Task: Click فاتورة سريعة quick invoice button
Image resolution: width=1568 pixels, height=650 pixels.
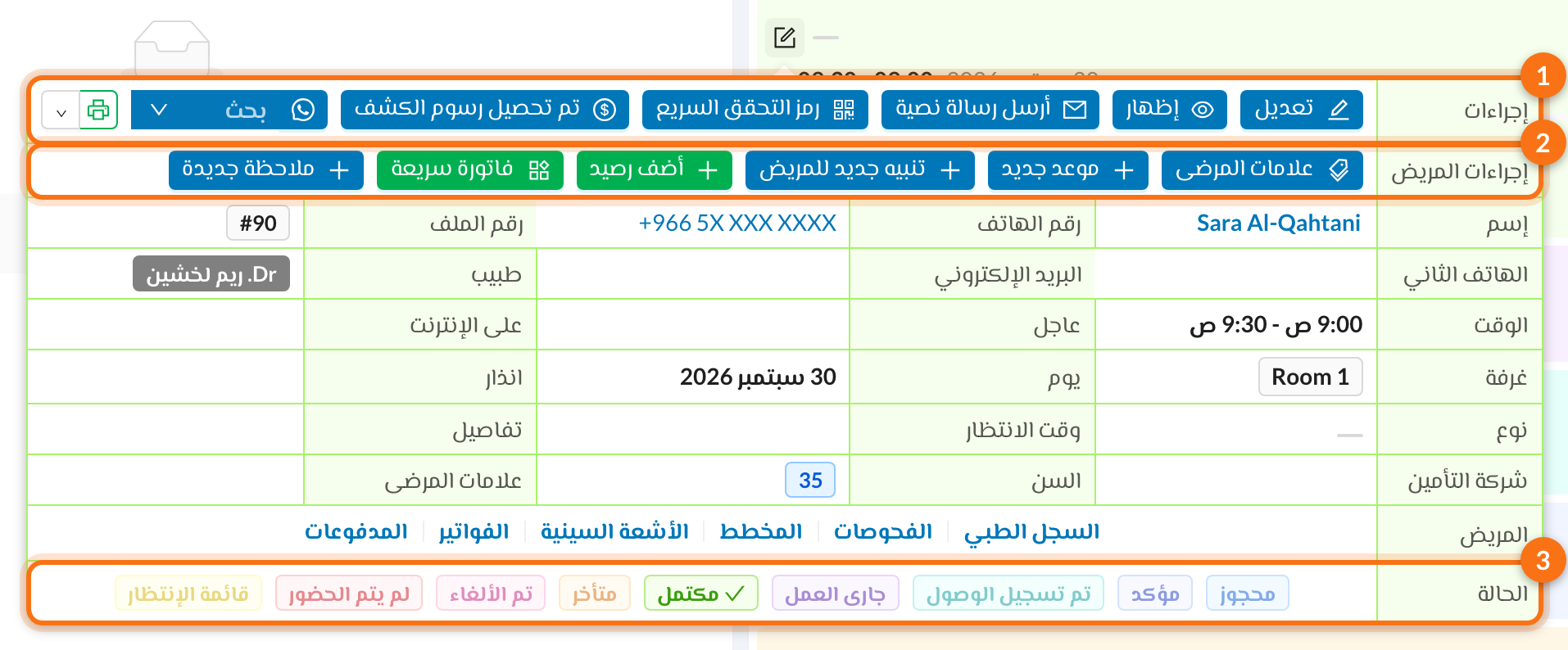Action: 470,170
